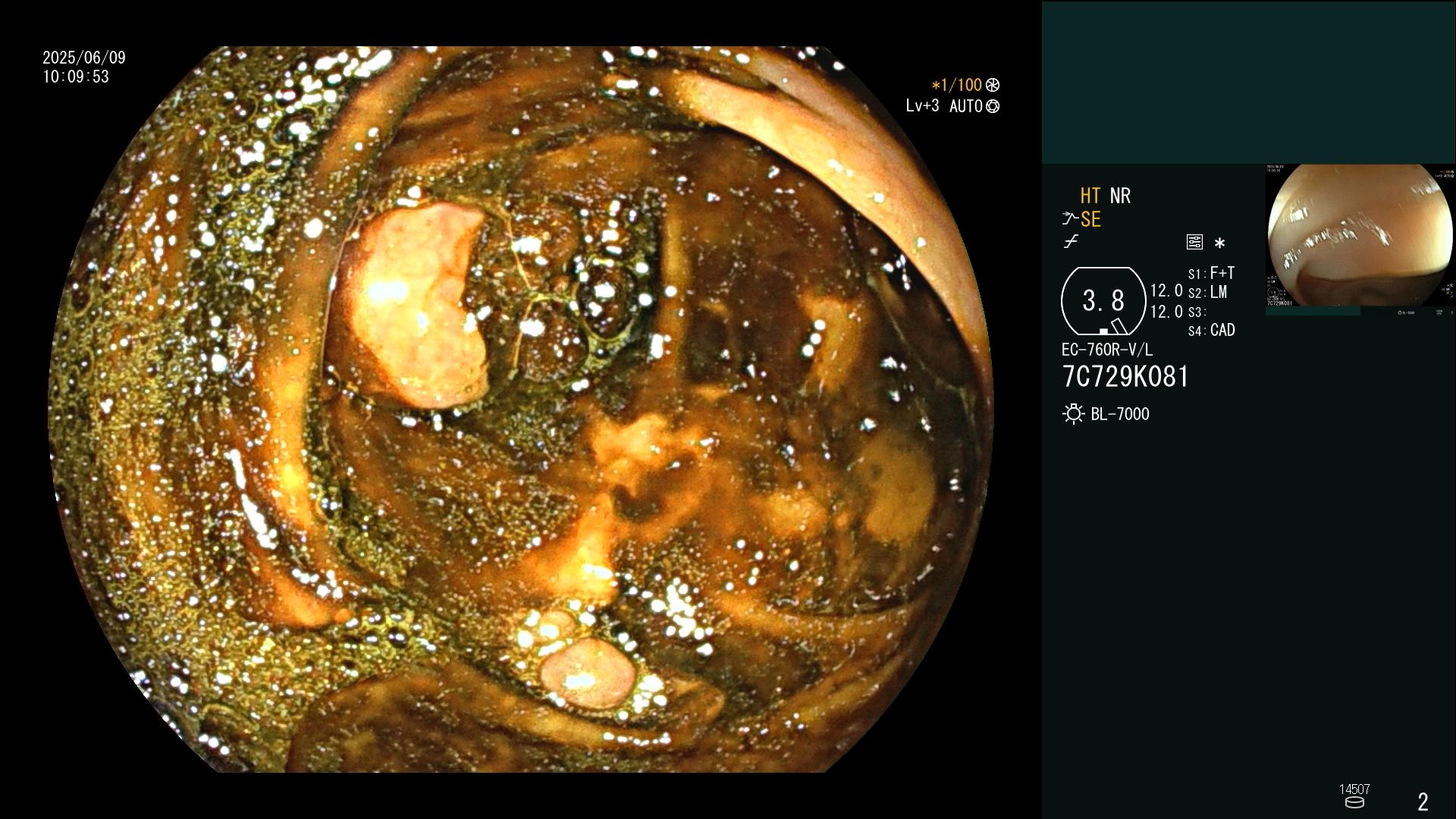Click the AUTO mode label
1456x819 pixels.
coord(966,107)
